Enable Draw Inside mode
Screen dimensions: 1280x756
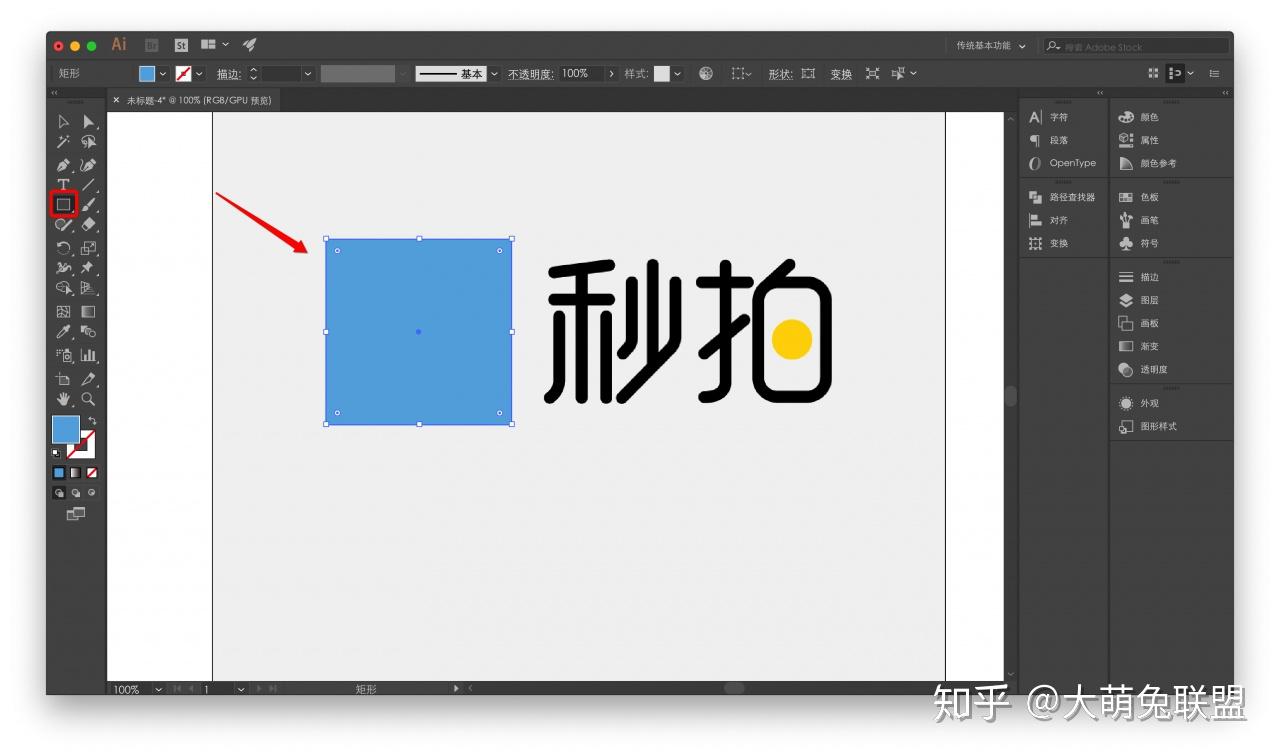pyautogui.click(x=92, y=492)
